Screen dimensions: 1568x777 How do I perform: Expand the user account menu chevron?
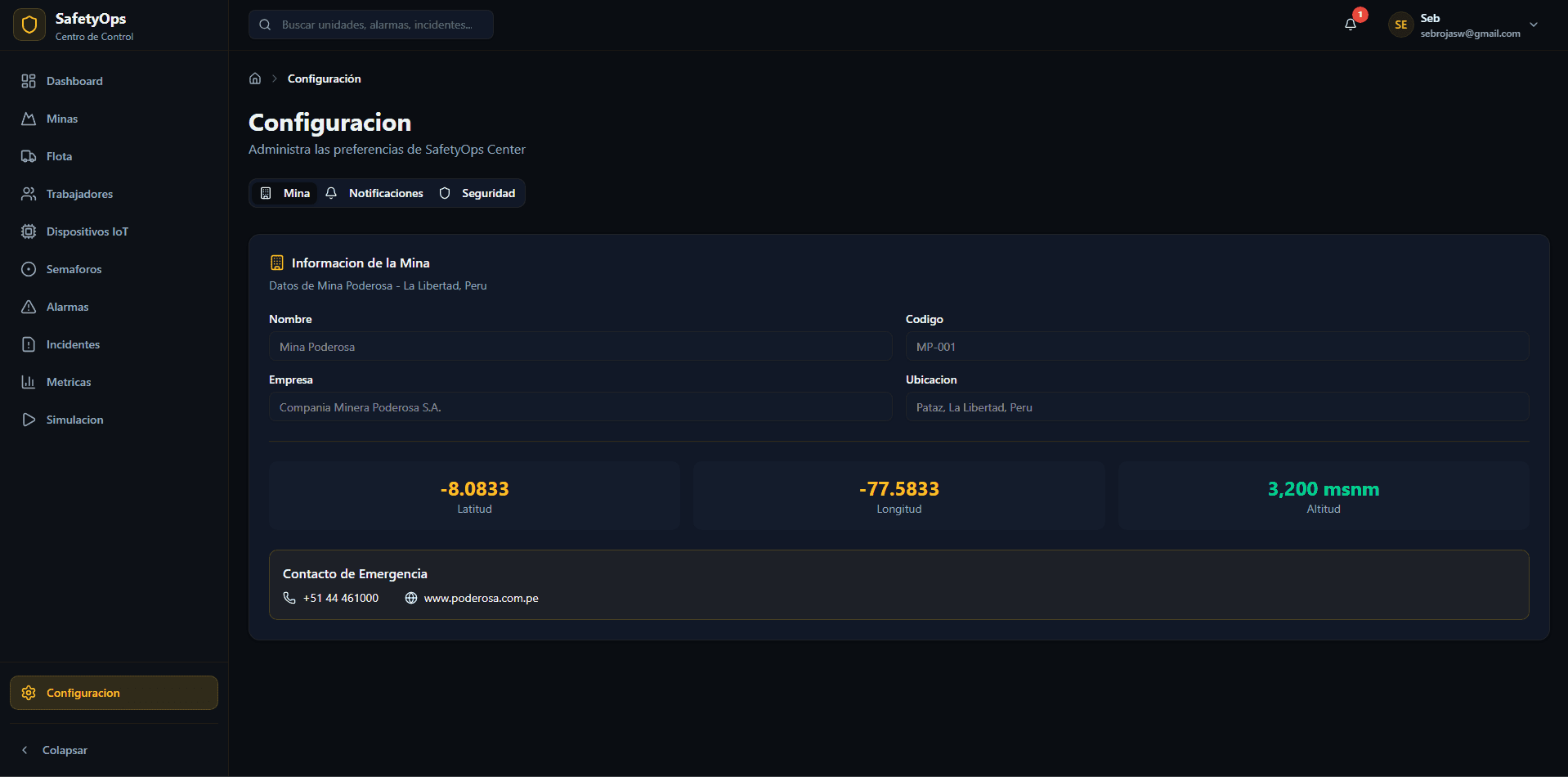tap(1534, 25)
